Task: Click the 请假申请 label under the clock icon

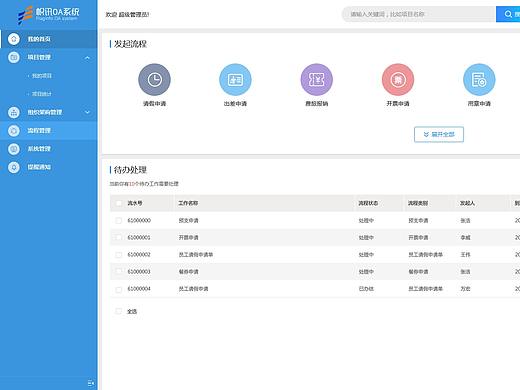Action: point(154,104)
